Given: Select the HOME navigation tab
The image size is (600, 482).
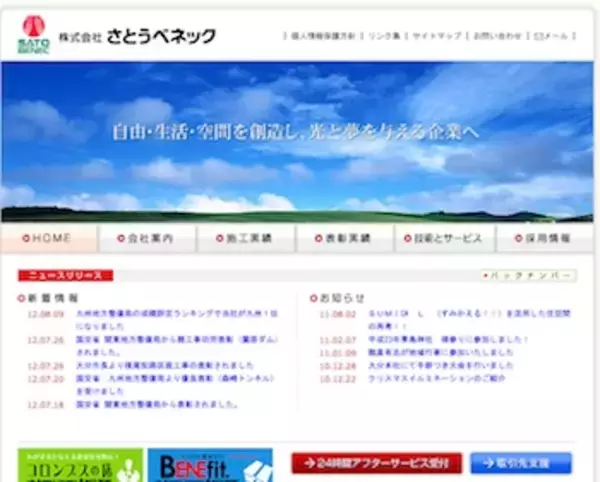Looking at the screenshot, I should coord(49,238).
